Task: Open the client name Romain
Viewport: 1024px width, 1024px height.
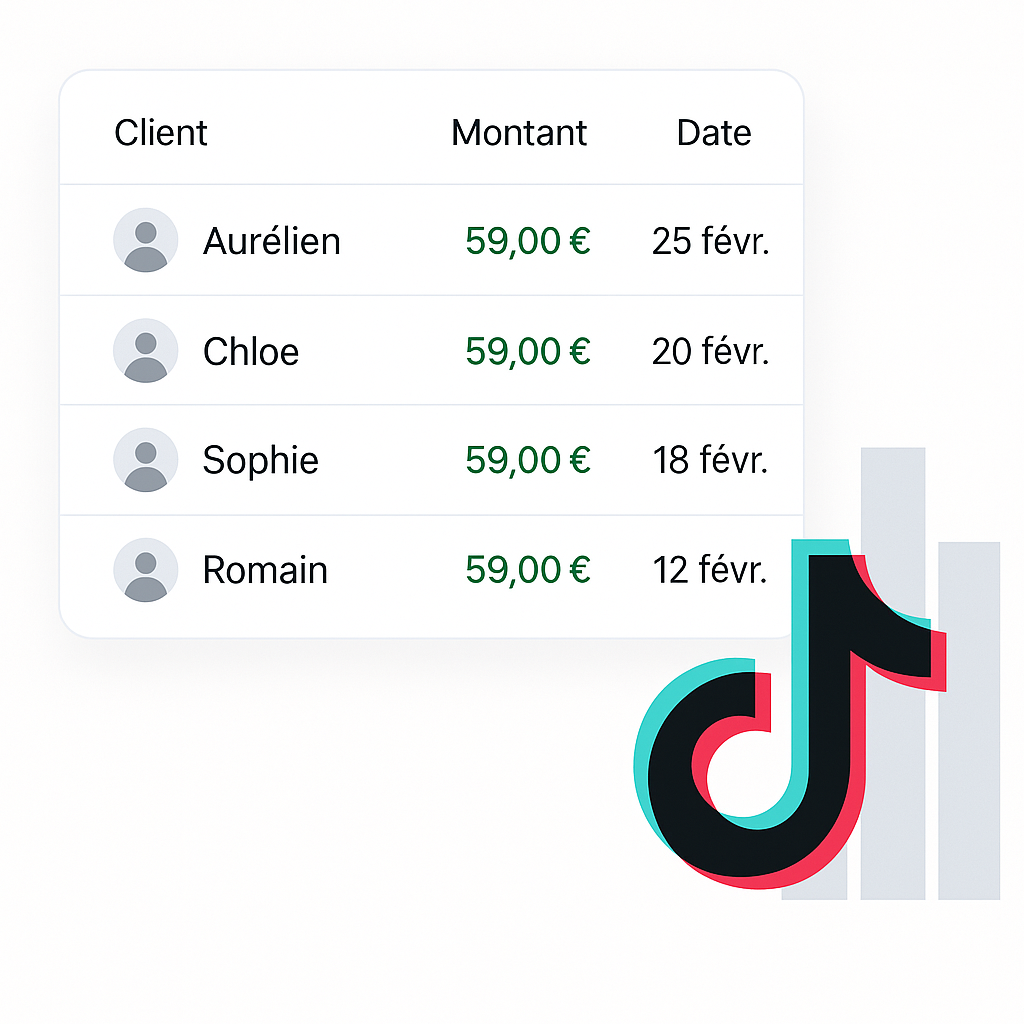Action: point(265,569)
